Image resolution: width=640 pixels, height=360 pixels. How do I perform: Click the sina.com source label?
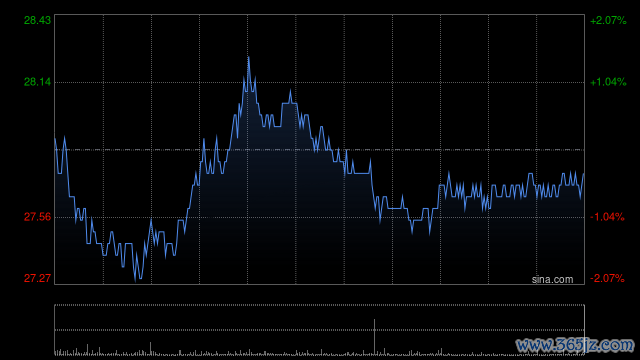pos(552,279)
